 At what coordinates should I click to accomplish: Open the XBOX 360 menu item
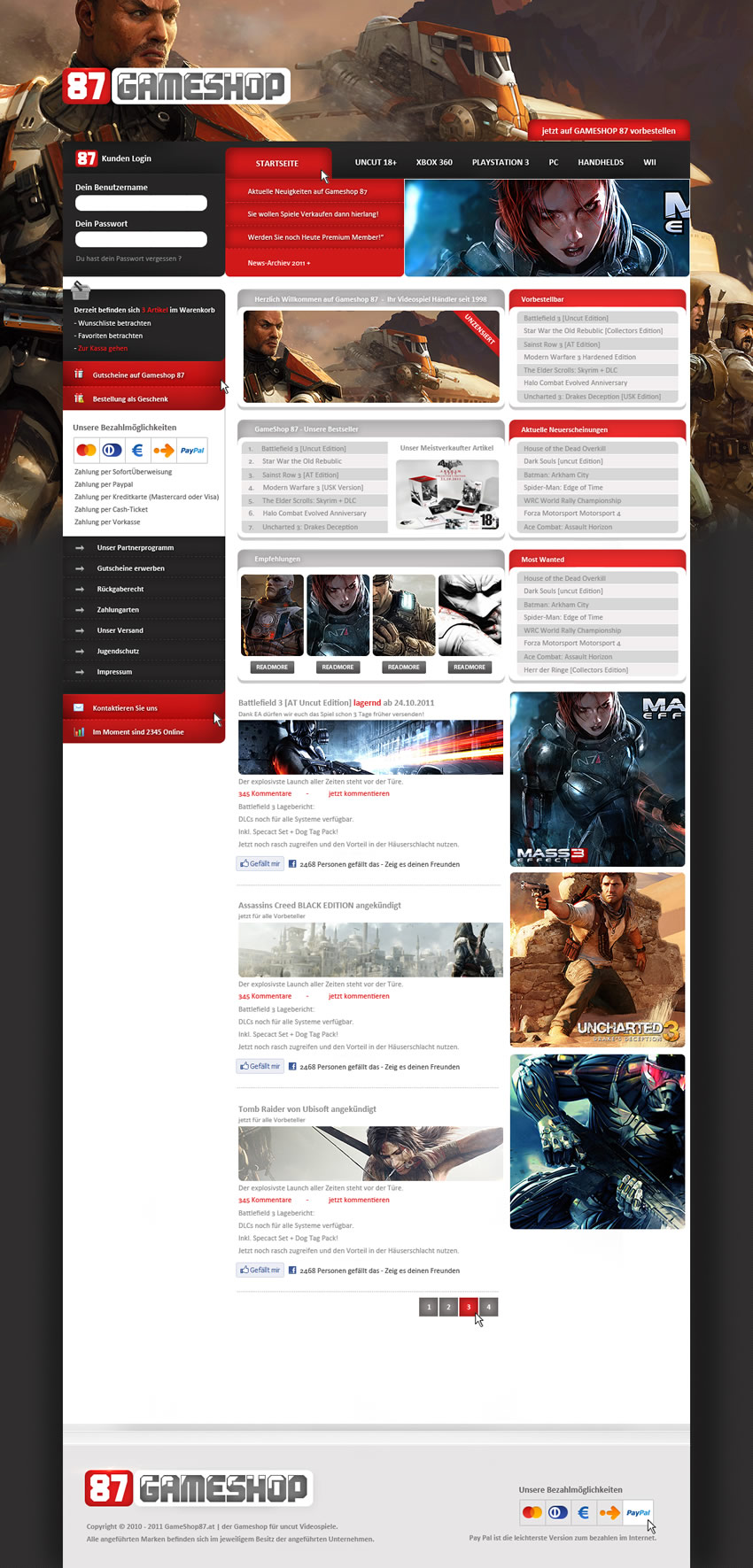click(x=434, y=163)
